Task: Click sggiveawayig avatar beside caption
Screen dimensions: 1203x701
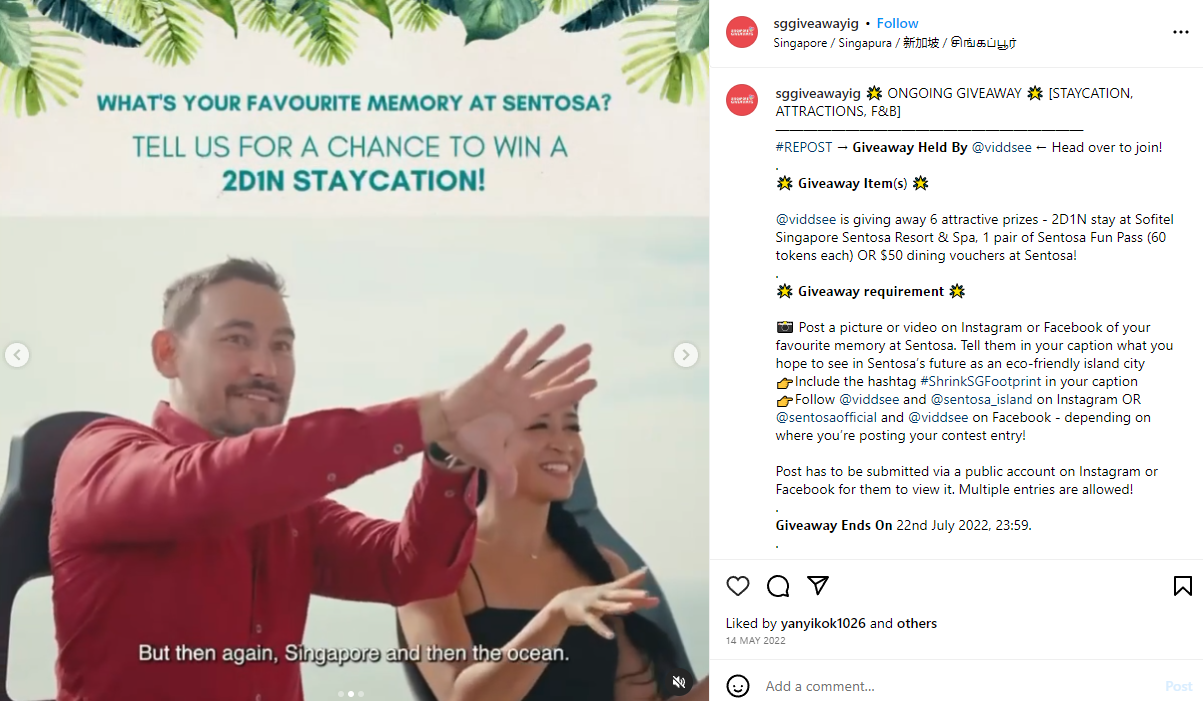Action: pos(742,100)
